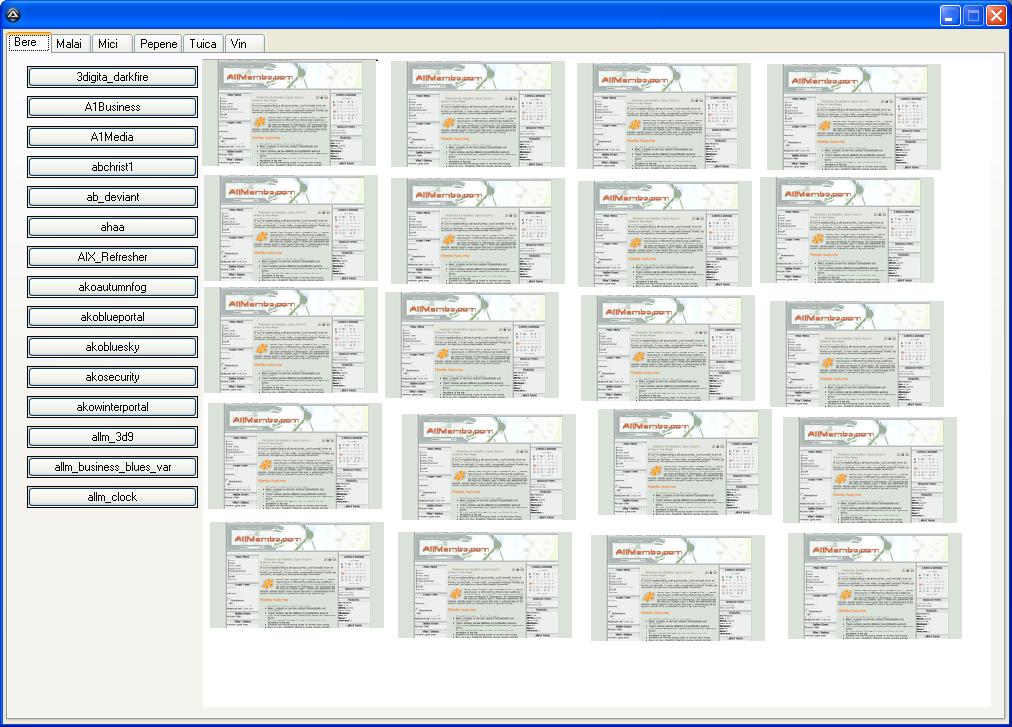Select the allm_business_blues_var button
Screen dimensions: 1012x727
pos(112,467)
